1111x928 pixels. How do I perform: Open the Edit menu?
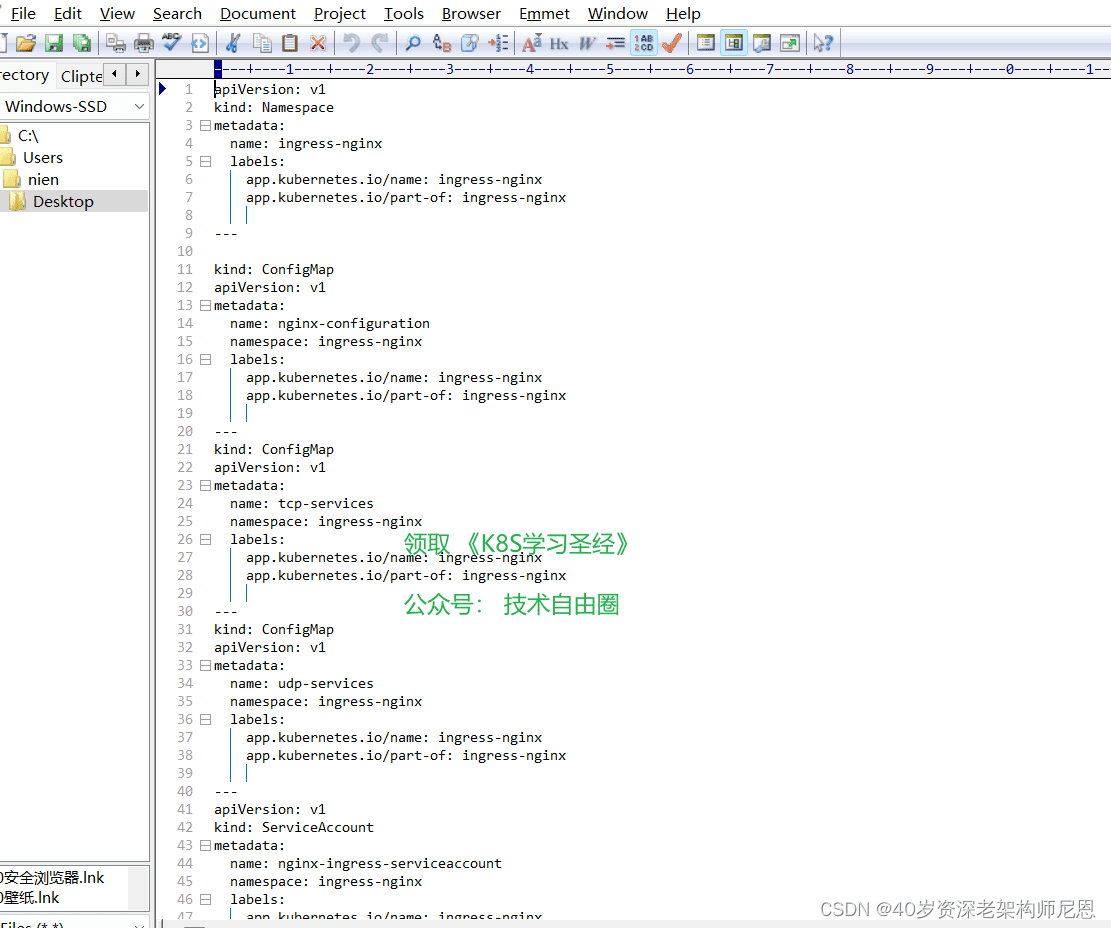point(67,13)
